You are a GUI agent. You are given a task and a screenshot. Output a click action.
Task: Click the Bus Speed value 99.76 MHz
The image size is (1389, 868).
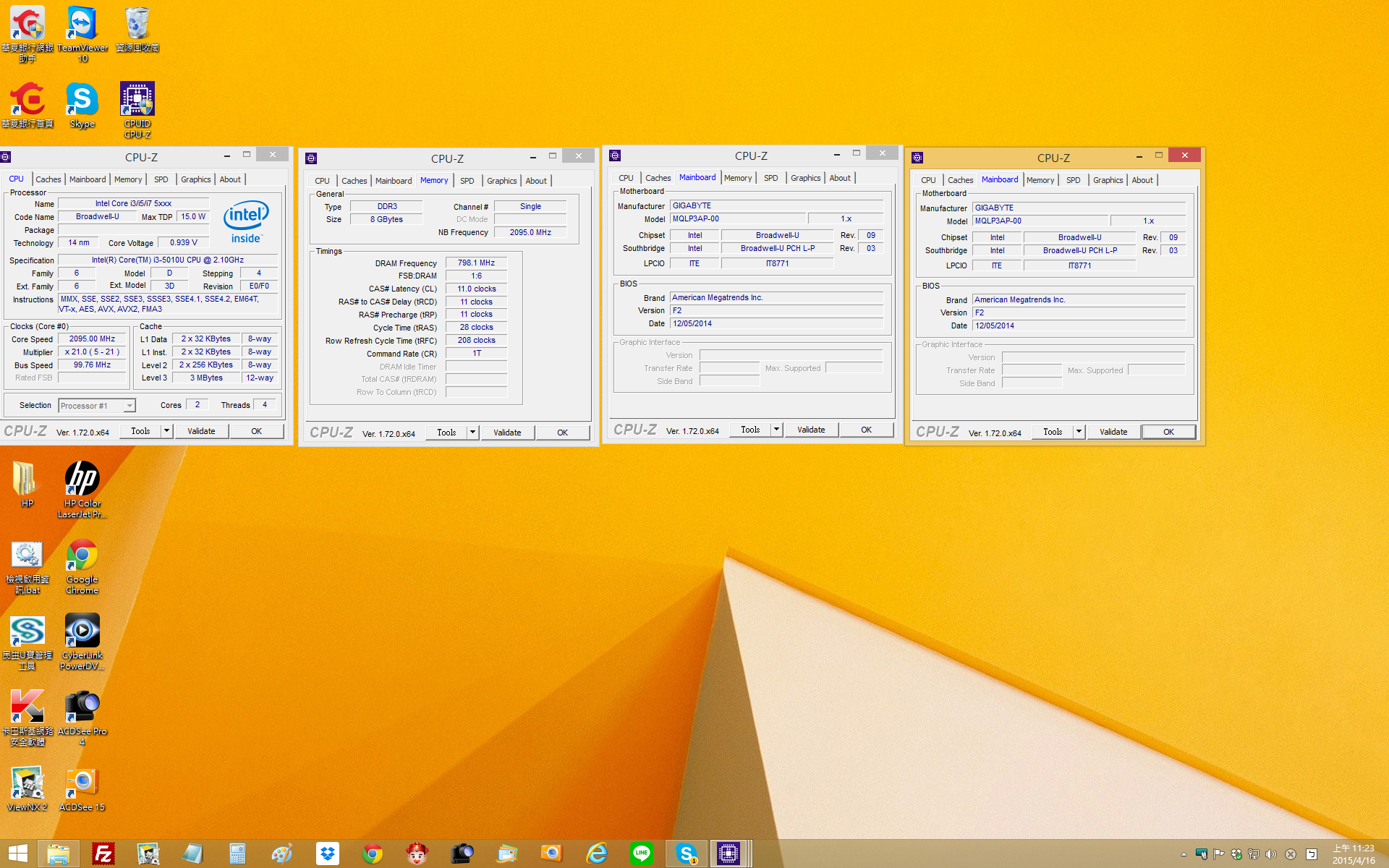click(x=92, y=365)
